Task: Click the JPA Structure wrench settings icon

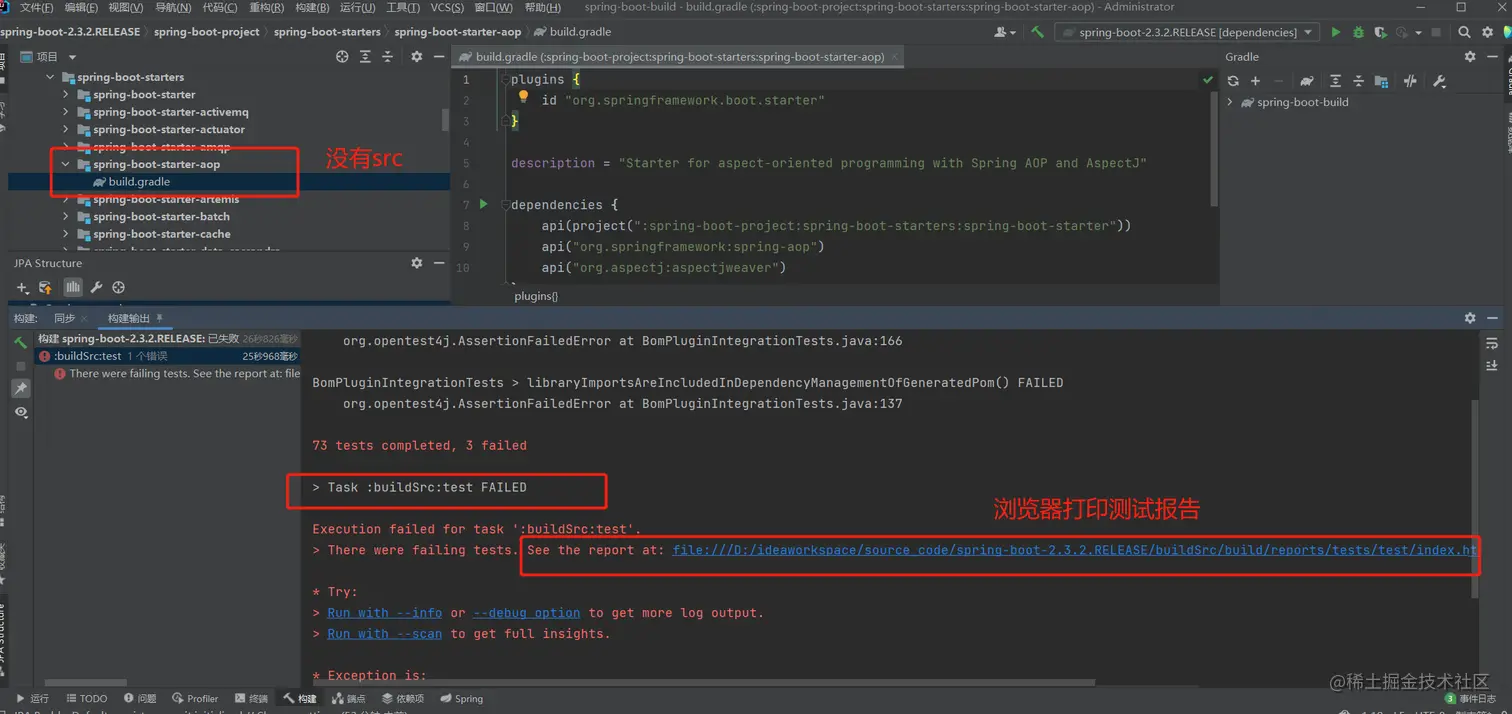Action: [96, 288]
